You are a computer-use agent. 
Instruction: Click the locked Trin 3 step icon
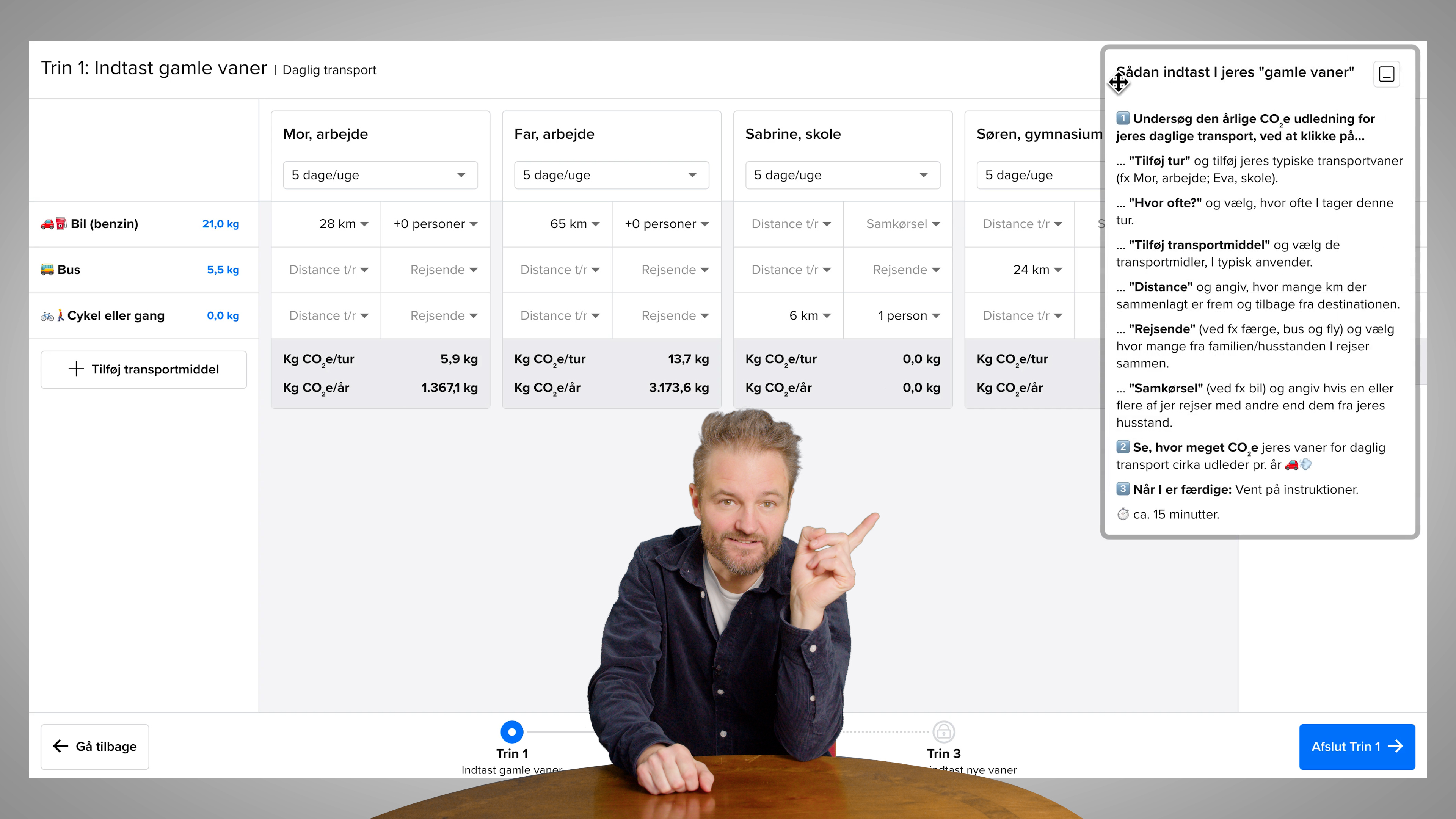[x=943, y=732]
